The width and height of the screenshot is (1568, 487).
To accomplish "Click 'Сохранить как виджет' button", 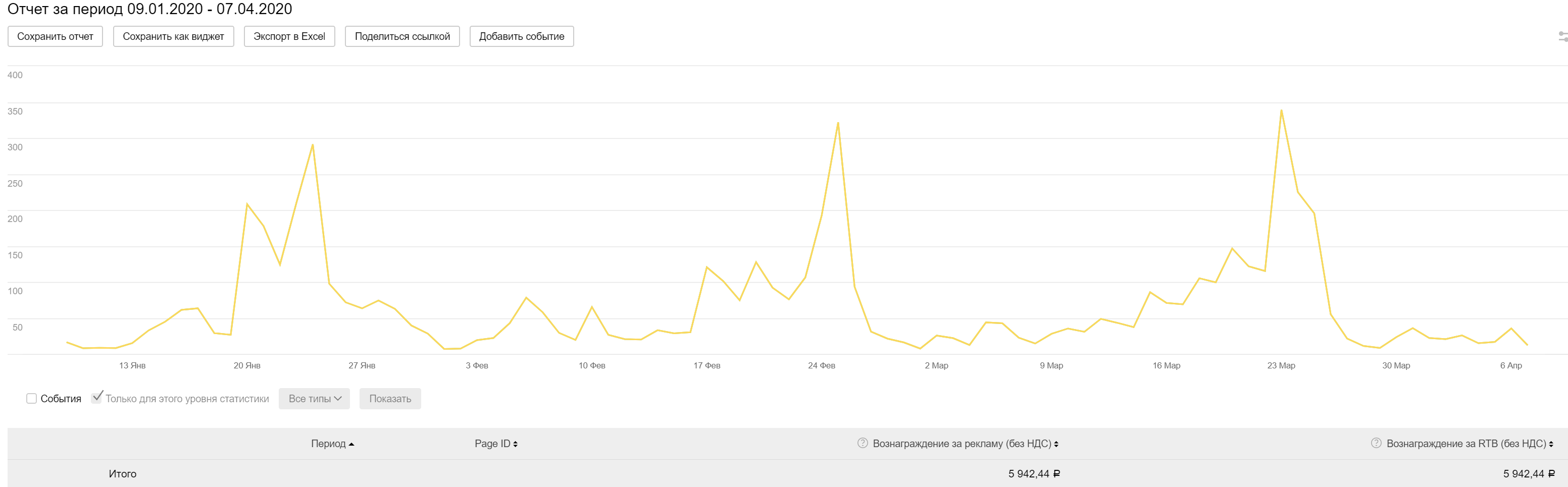I will click(x=174, y=36).
